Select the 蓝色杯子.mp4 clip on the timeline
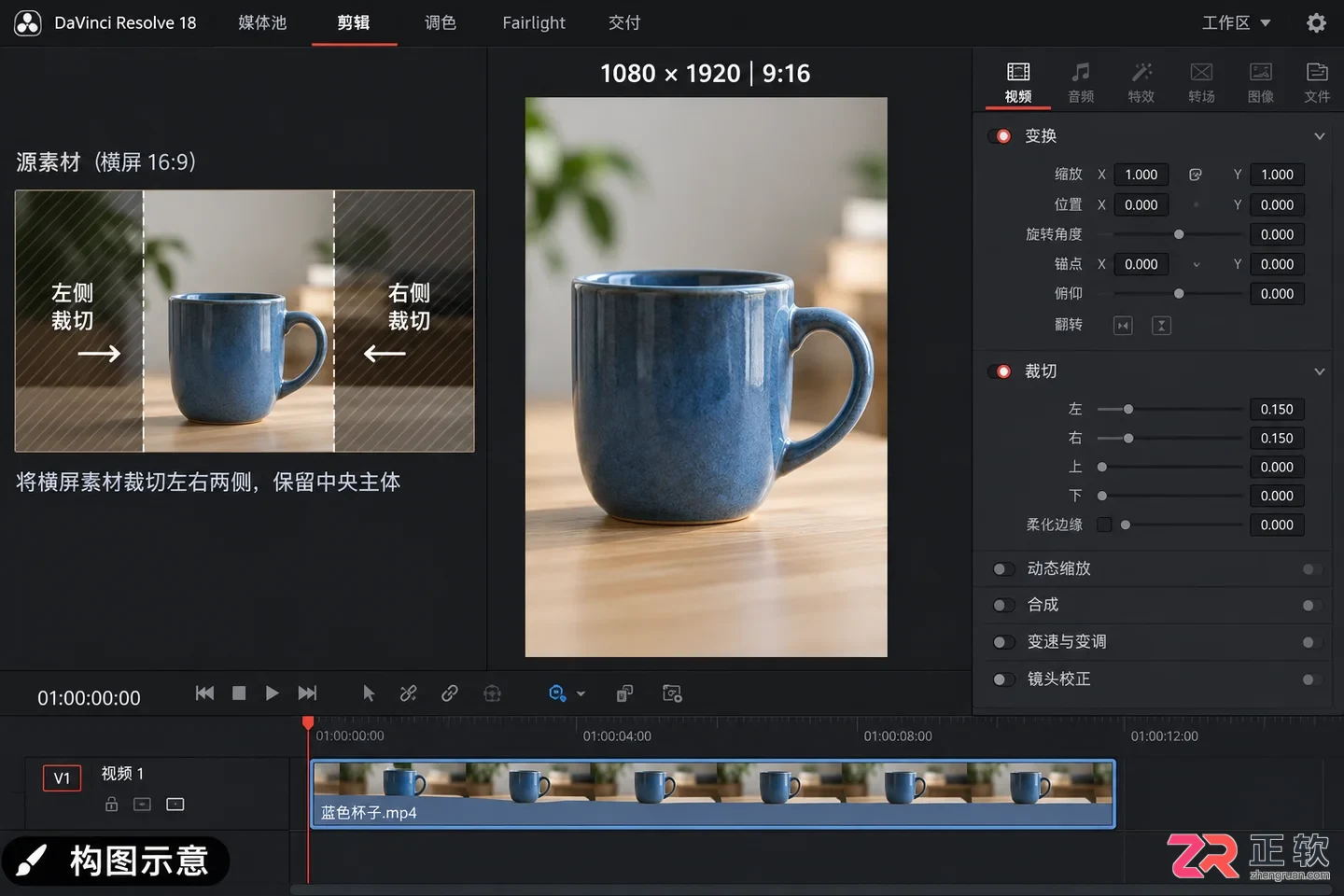1344x896 pixels. click(x=713, y=794)
